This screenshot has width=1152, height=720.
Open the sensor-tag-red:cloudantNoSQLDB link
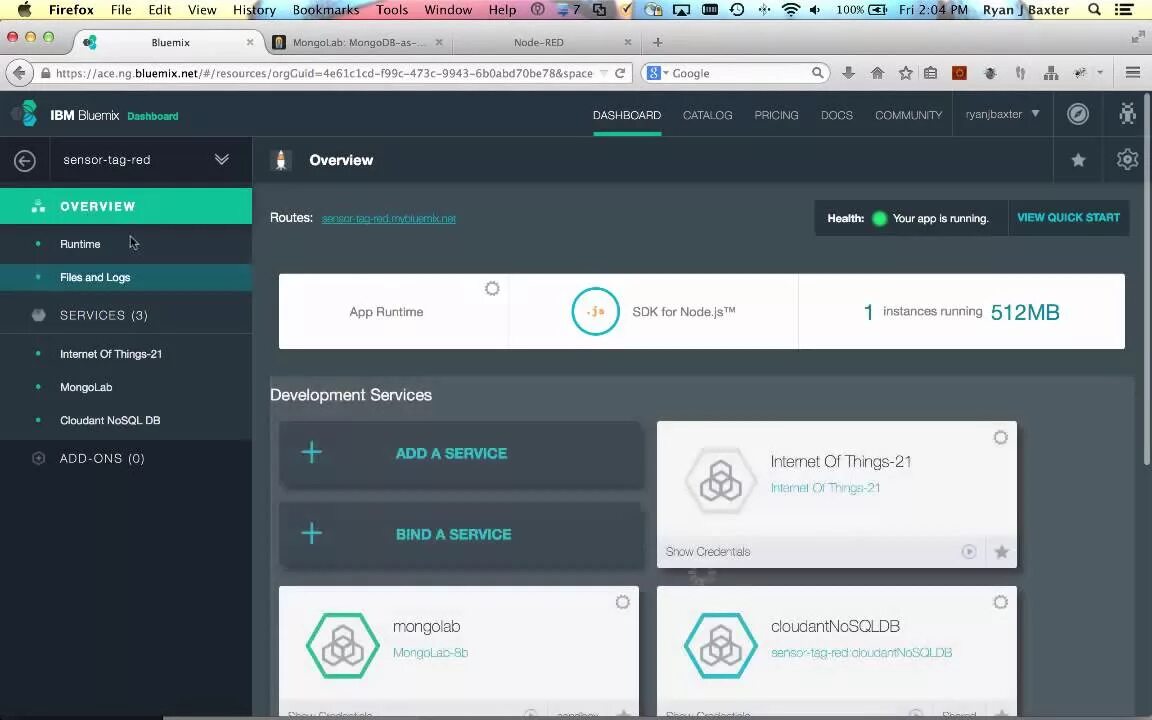click(x=861, y=652)
